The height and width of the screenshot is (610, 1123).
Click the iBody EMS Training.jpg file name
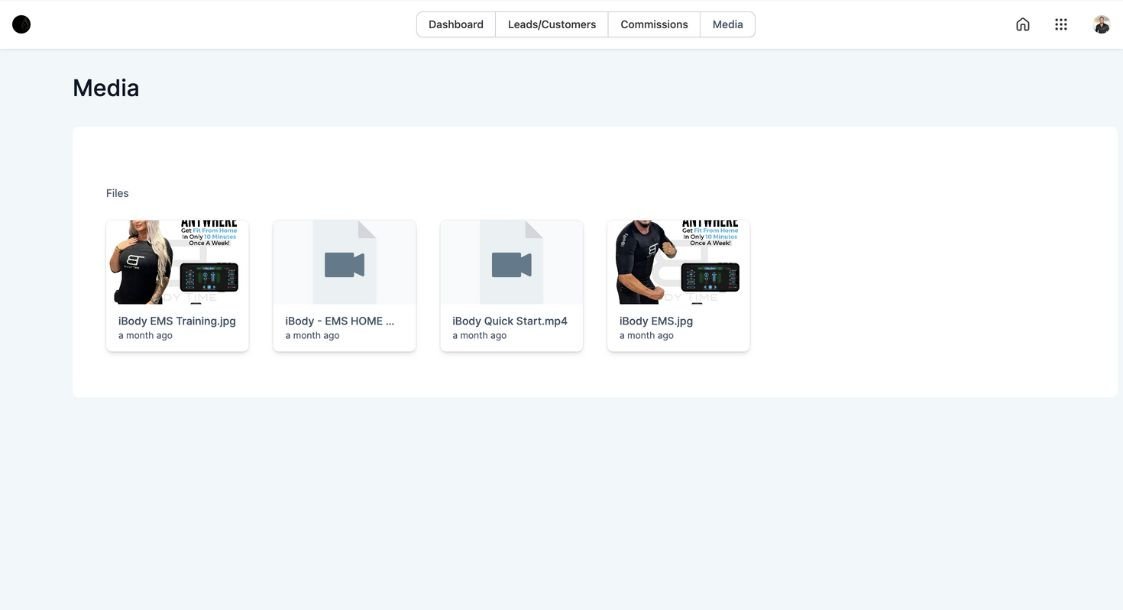[177, 321]
